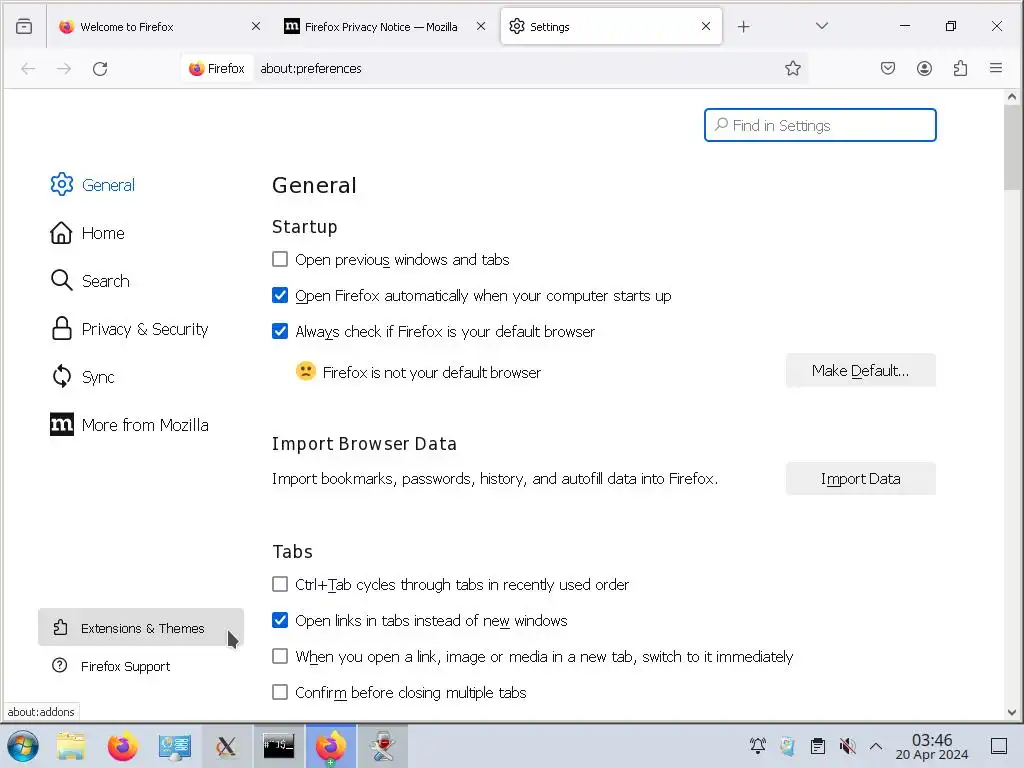The image size is (1024, 768).
Task: Open computer management icon on taskbar
Action: pyautogui.click(x=174, y=746)
